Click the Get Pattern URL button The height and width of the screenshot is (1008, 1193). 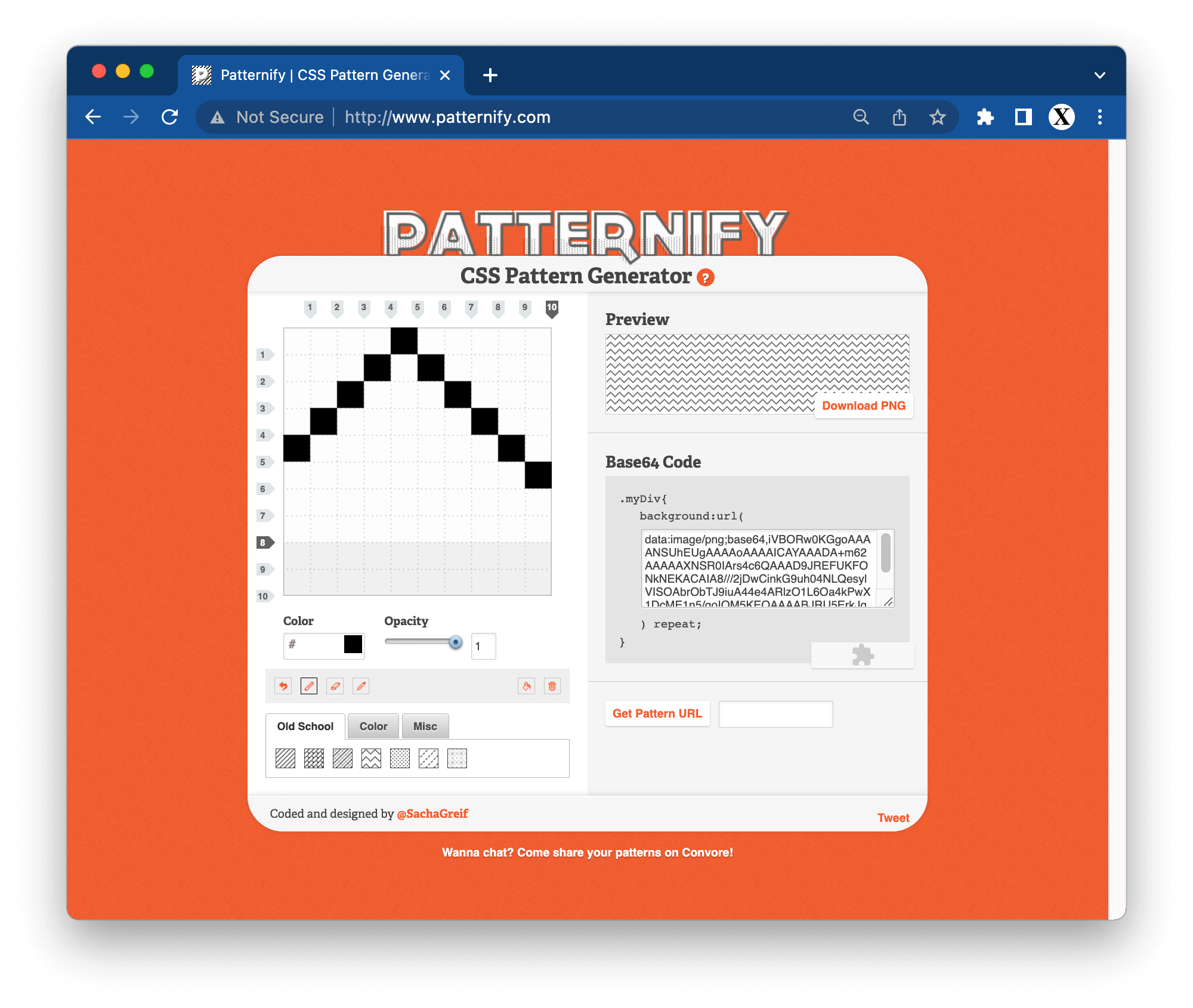[x=657, y=713]
